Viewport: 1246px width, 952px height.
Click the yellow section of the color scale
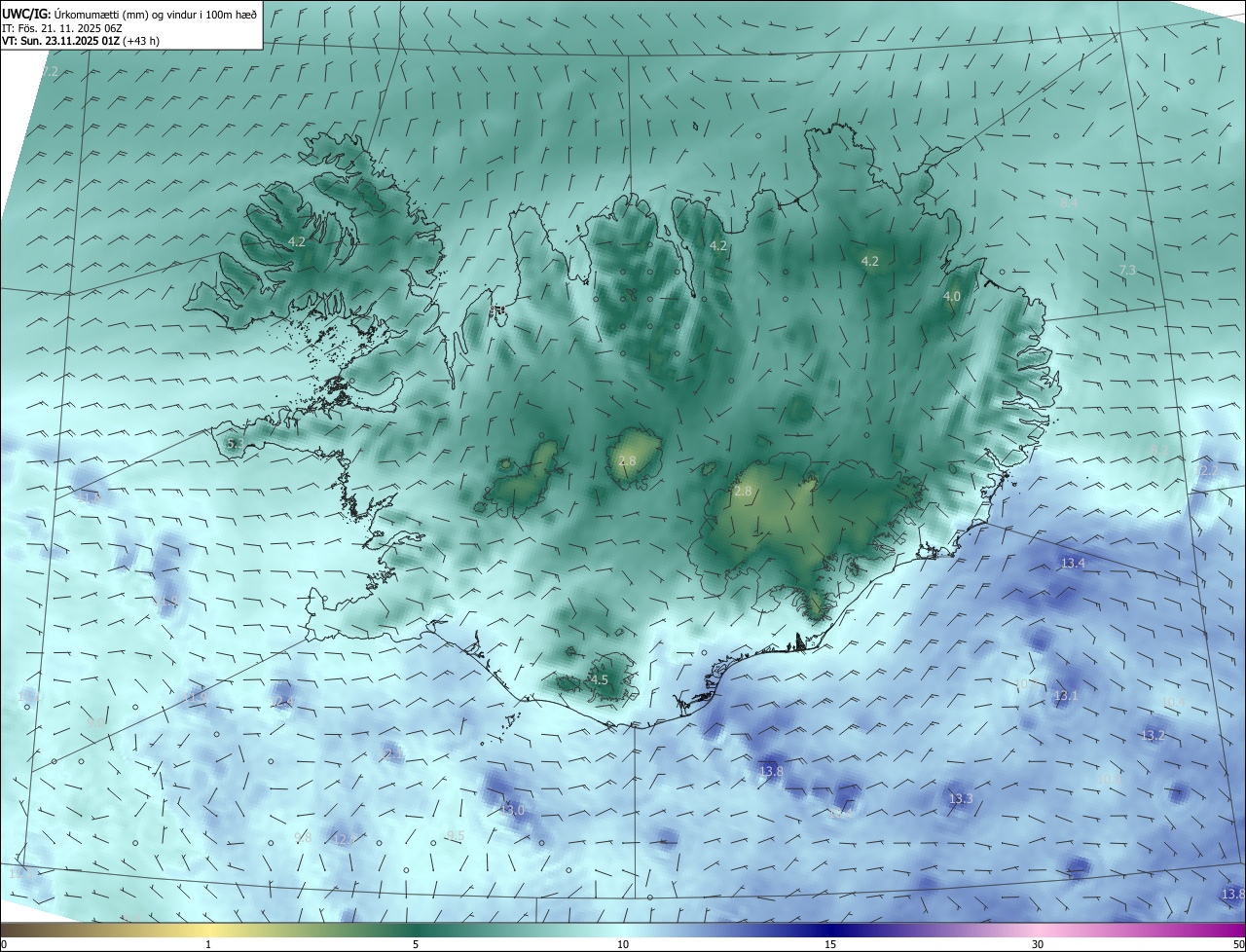point(208,930)
